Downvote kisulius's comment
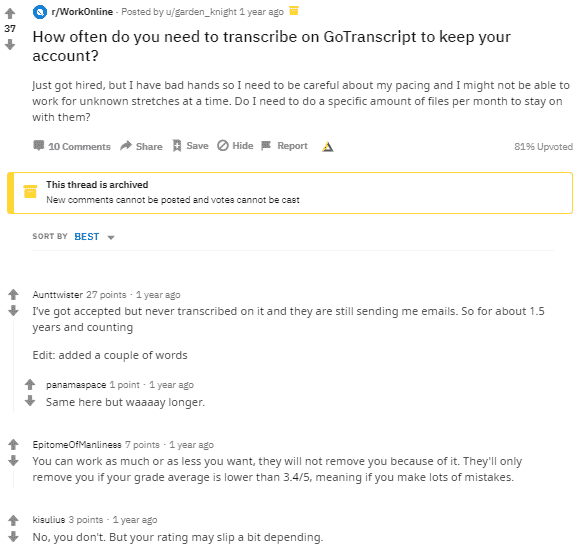Screen dimensions: 582x547 13,536
